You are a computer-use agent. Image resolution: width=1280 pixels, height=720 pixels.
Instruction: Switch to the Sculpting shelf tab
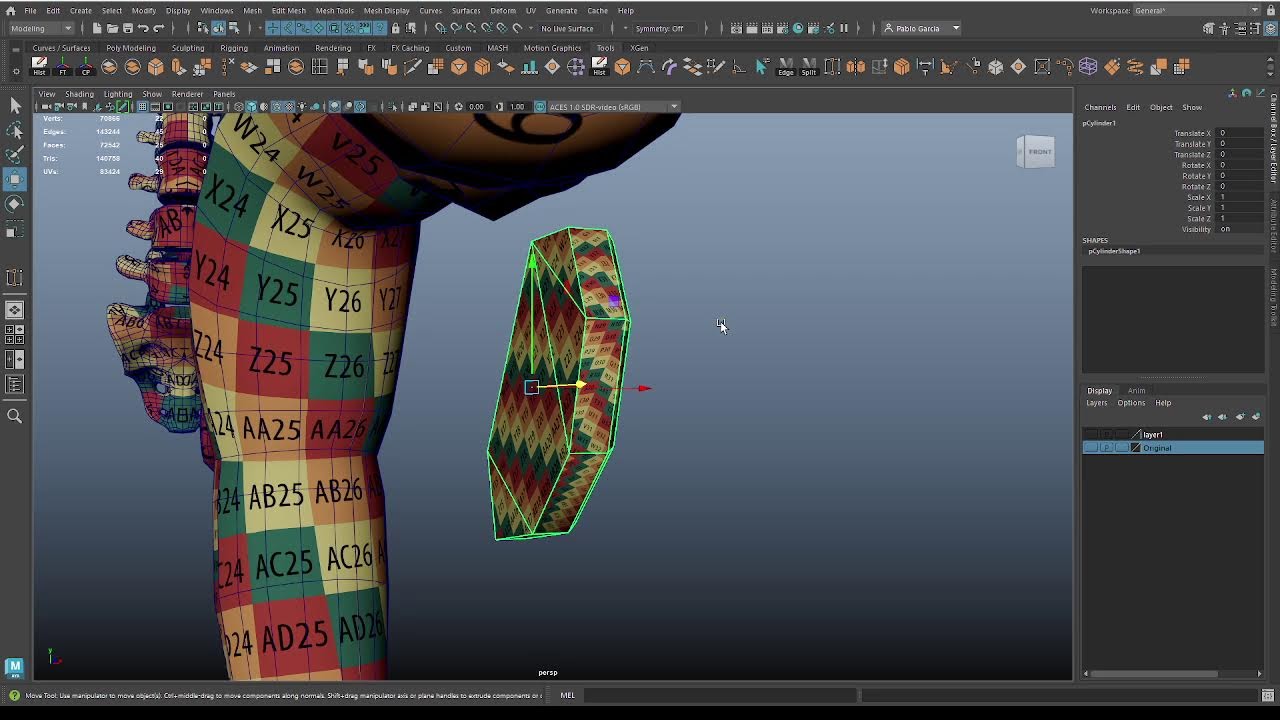(187, 48)
